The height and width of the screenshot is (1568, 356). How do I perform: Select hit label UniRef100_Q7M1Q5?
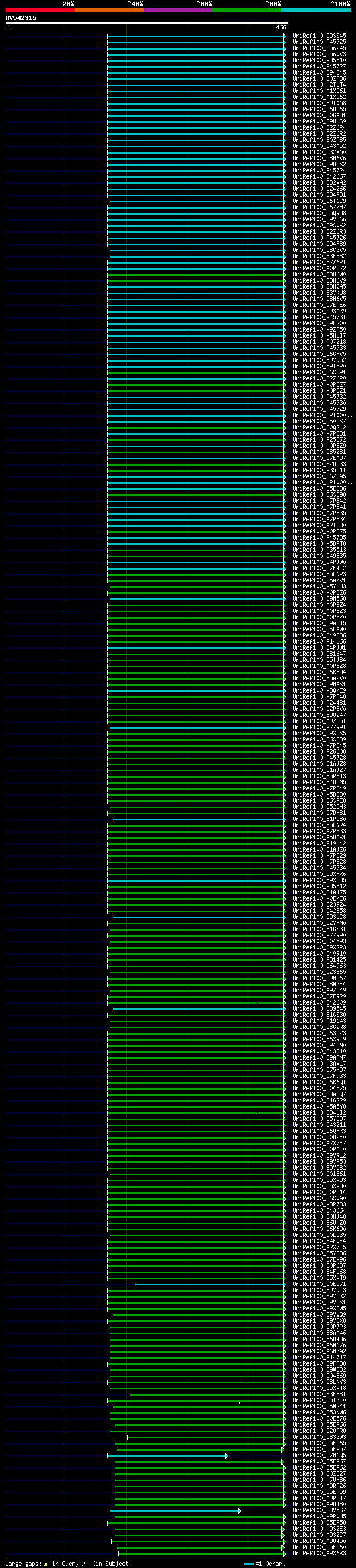[319, 1456]
